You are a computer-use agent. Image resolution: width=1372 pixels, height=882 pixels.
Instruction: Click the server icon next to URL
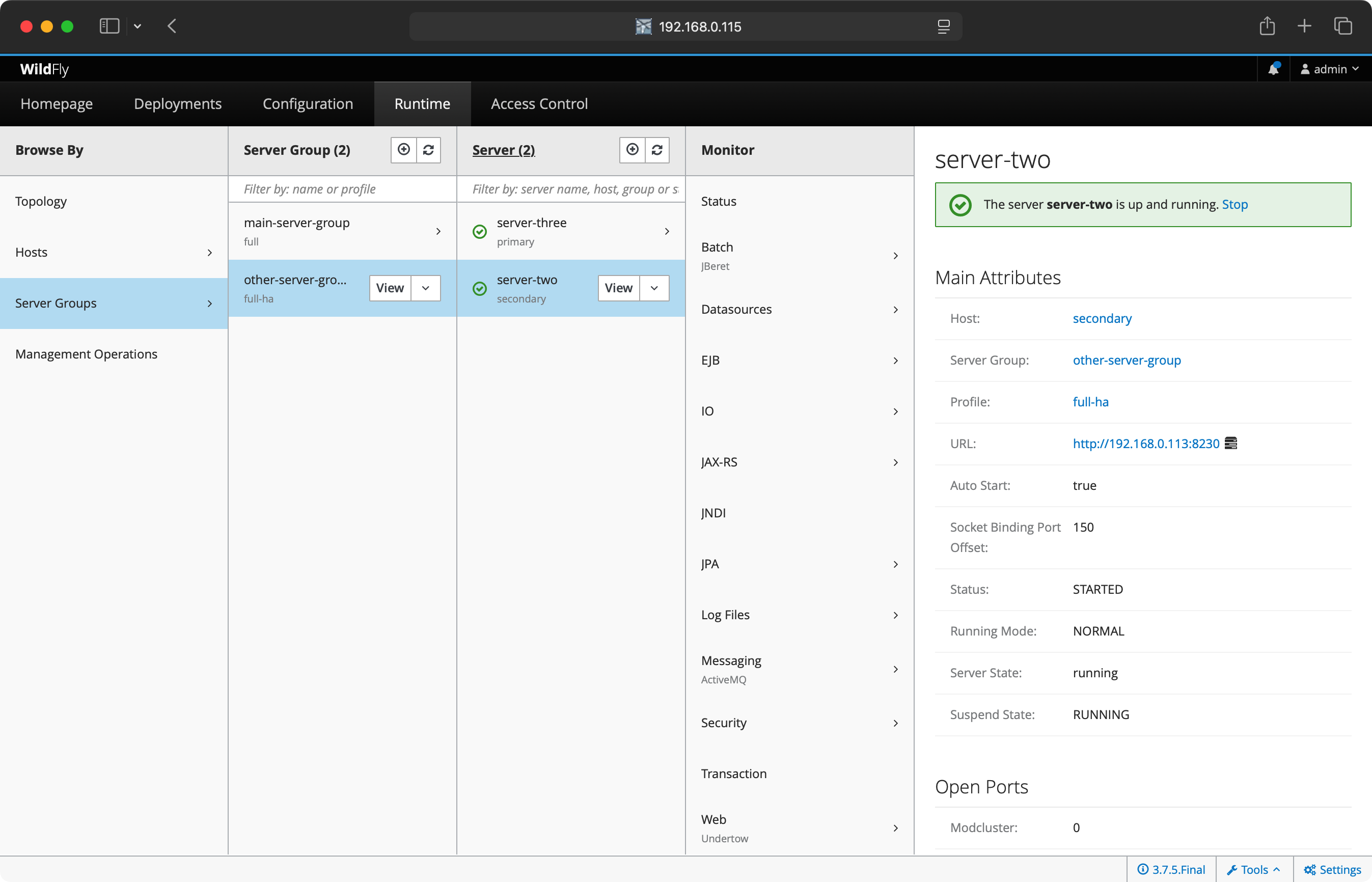coord(1230,443)
